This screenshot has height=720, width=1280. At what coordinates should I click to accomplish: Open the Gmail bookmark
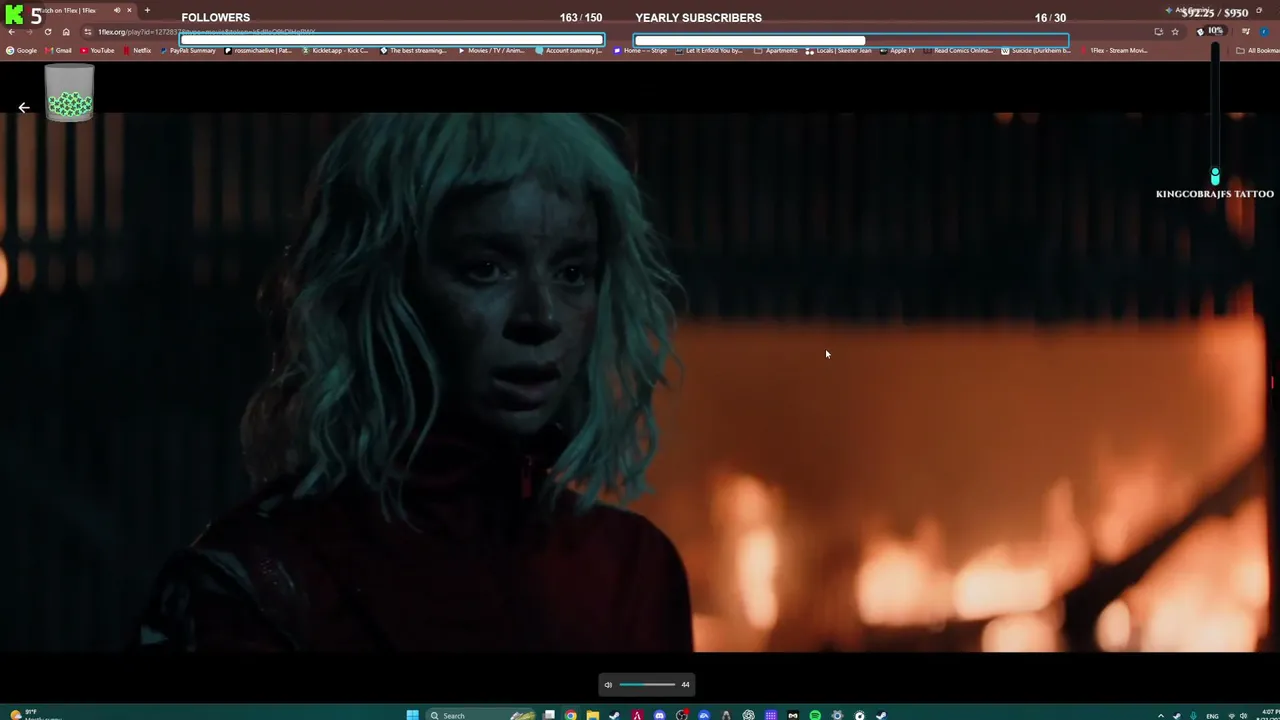58,50
